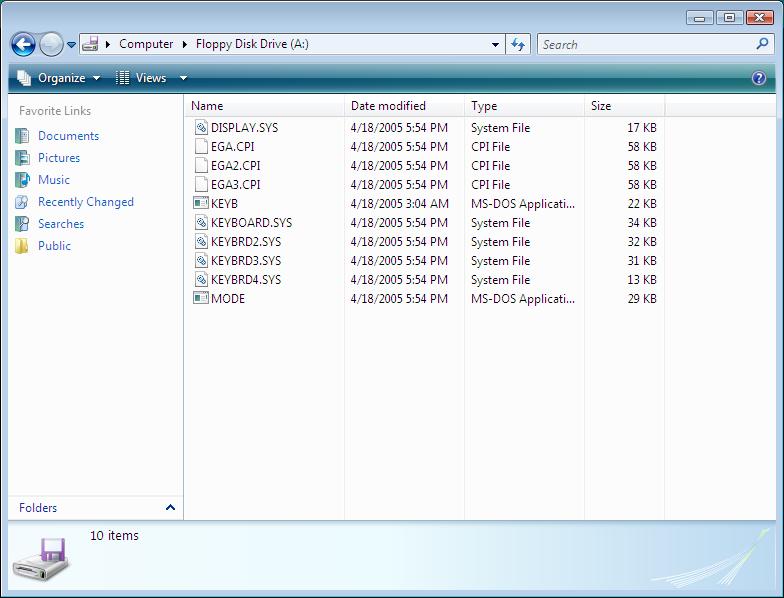Screen dimensions: 784x598
Task: Click the KEYBRD3.SYS file name
Action: tap(246, 261)
